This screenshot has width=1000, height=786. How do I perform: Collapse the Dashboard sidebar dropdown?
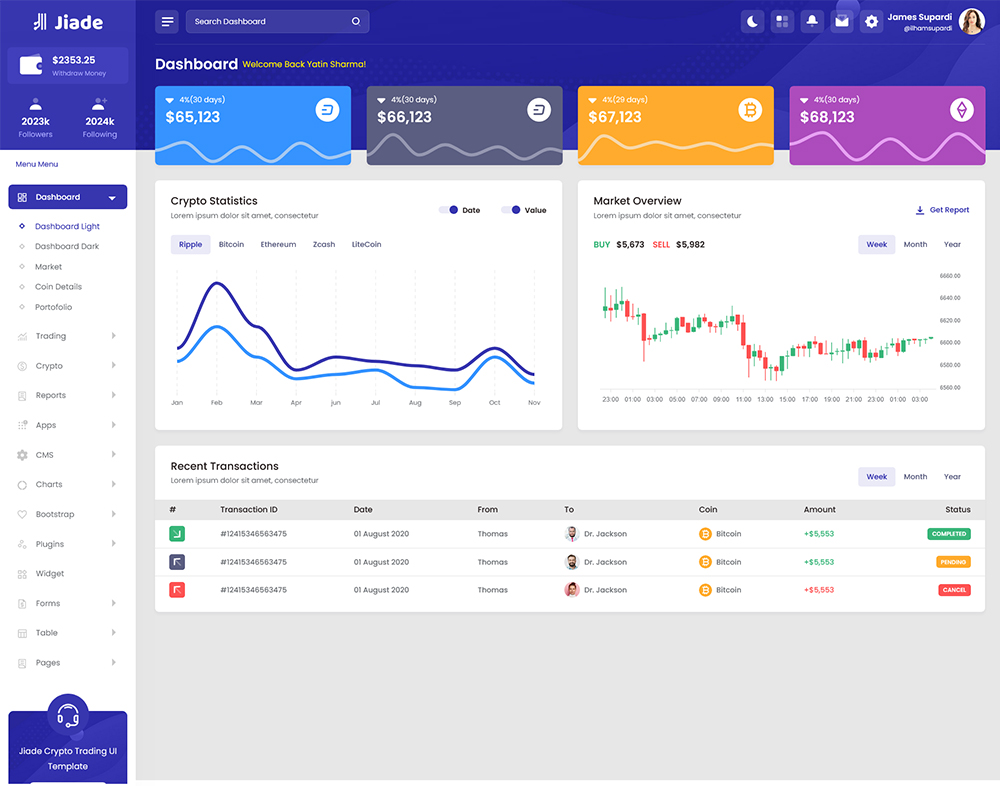[112, 198]
